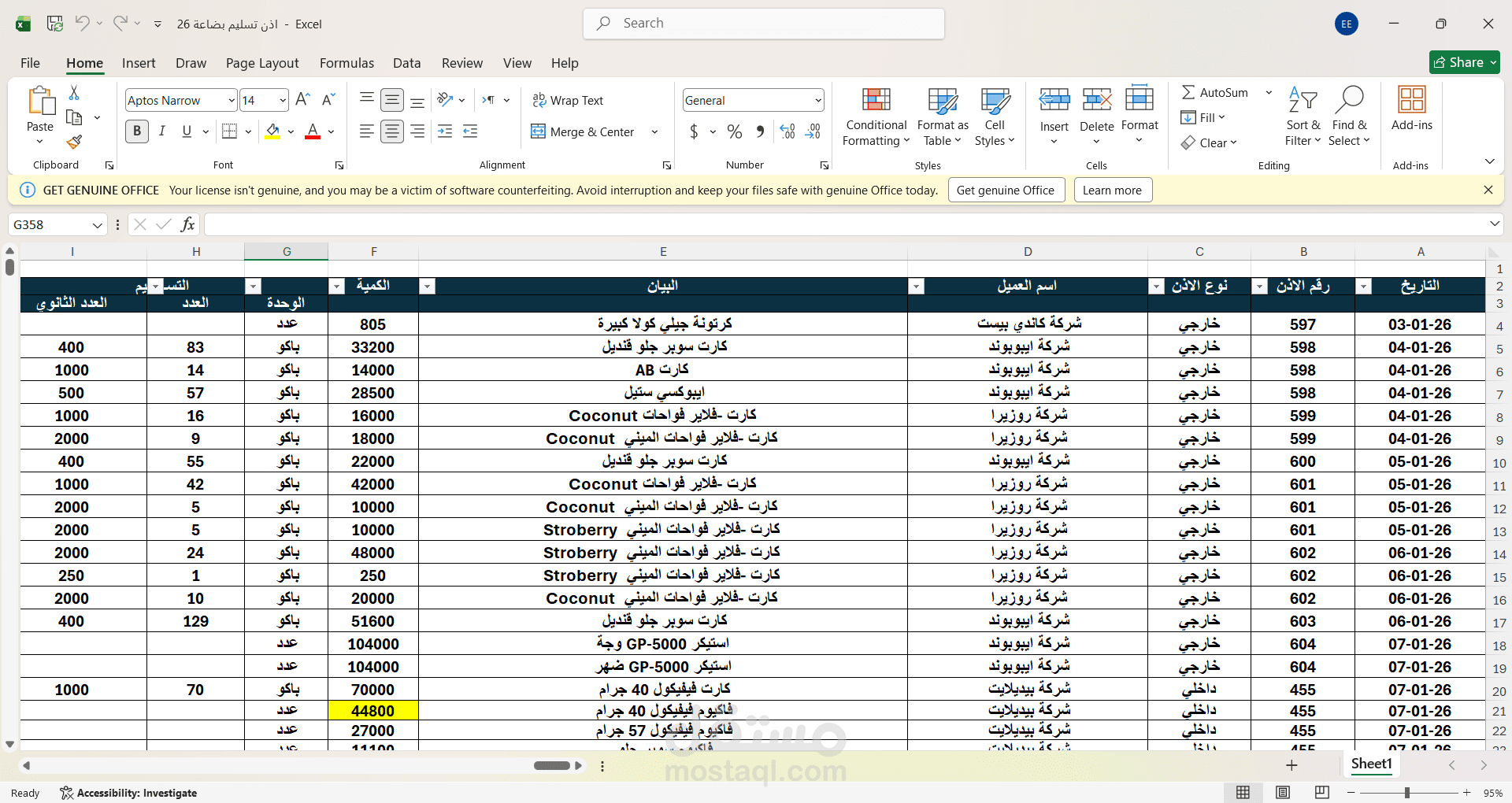Open the font size dropdown
The width and height of the screenshot is (1512, 803).
pos(283,100)
